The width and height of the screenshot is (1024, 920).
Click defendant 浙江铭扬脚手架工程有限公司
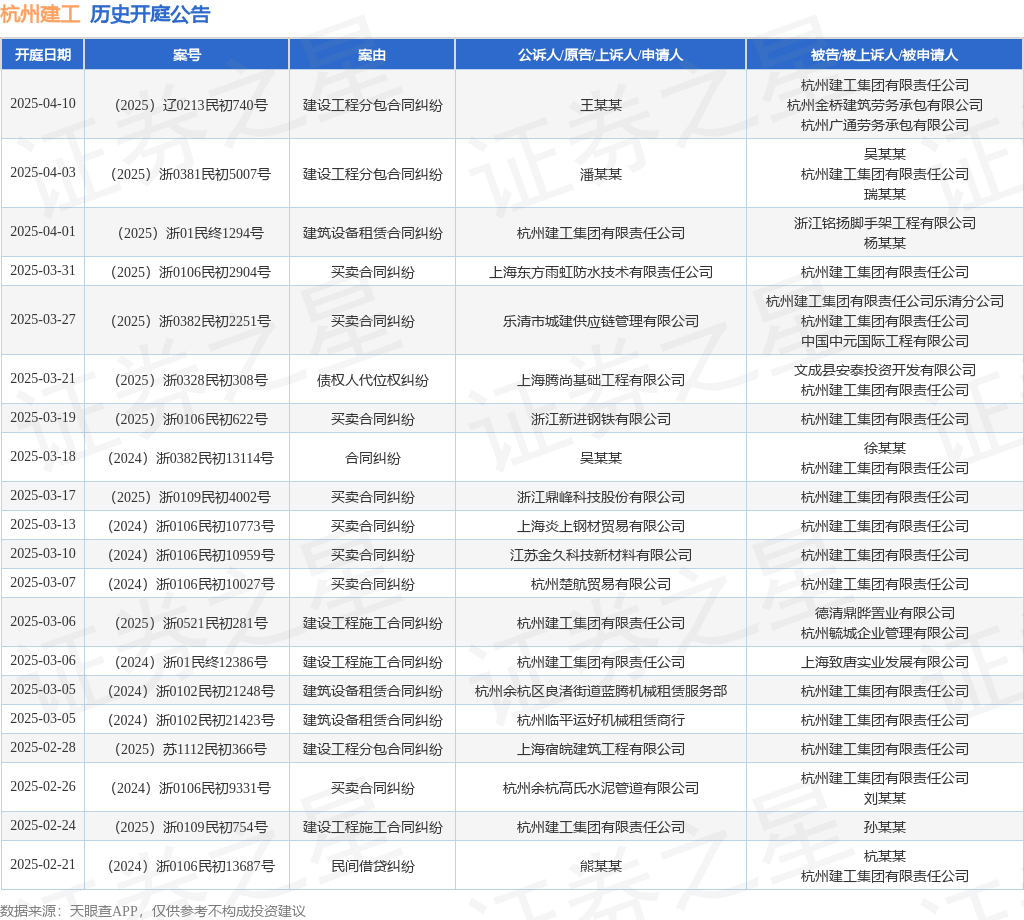coord(885,223)
